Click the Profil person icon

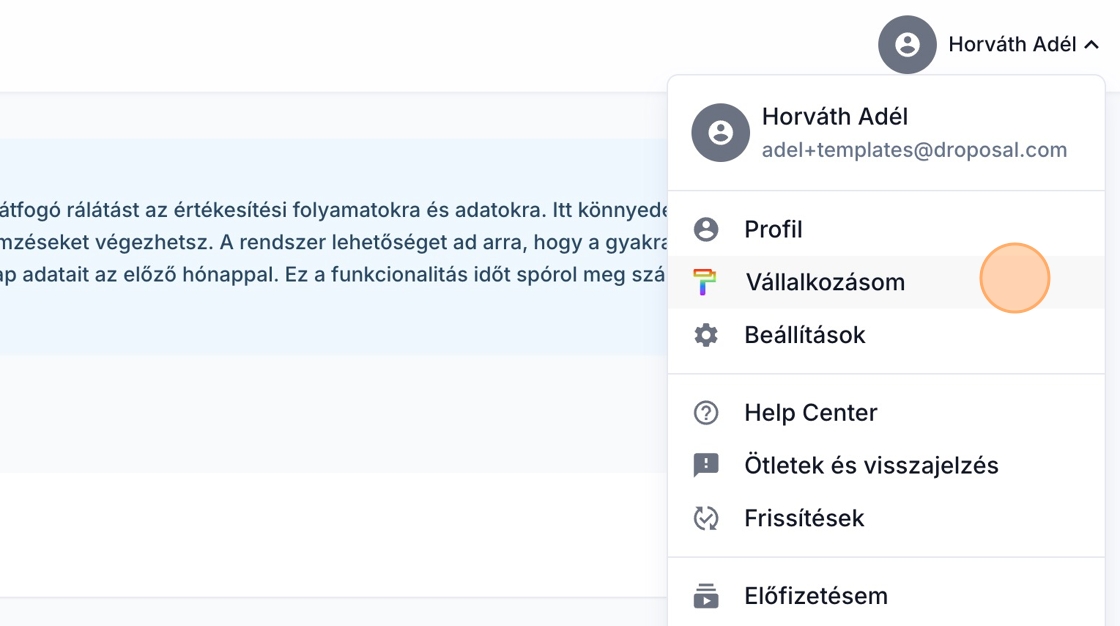click(x=706, y=230)
